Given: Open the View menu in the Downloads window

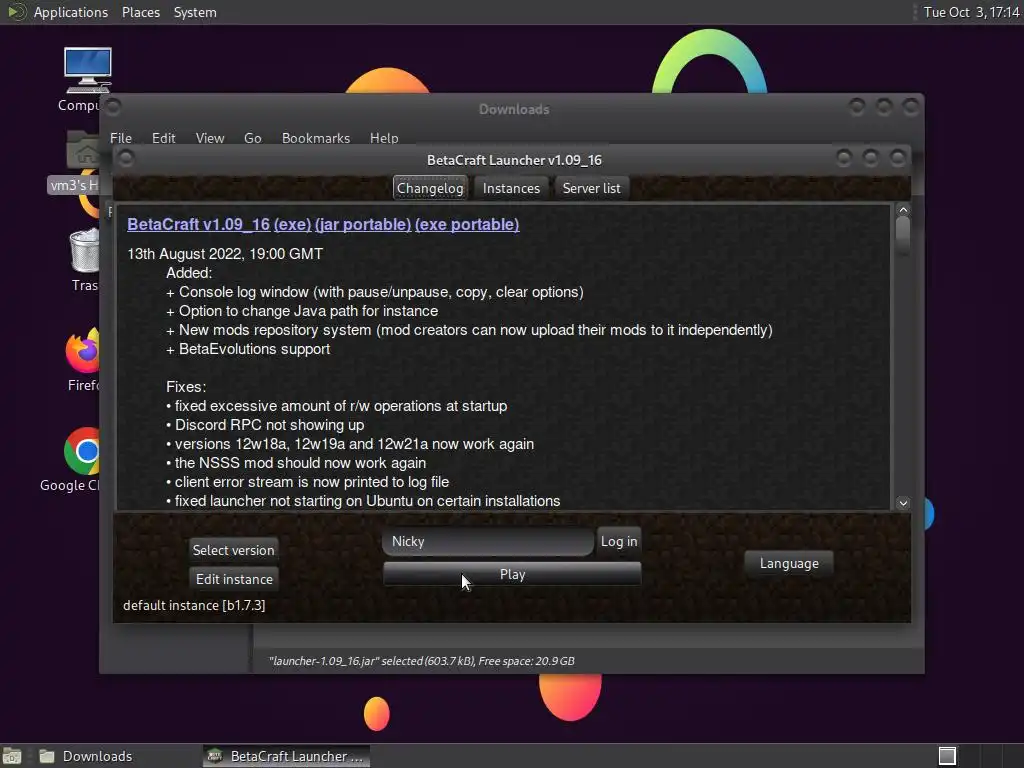Looking at the screenshot, I should tap(210, 138).
